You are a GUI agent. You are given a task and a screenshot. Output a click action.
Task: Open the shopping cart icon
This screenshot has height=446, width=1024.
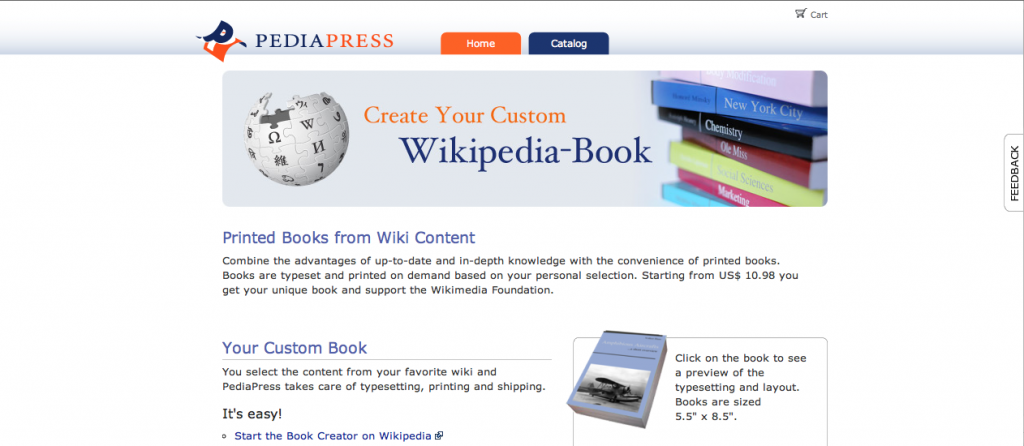pyautogui.click(x=800, y=13)
